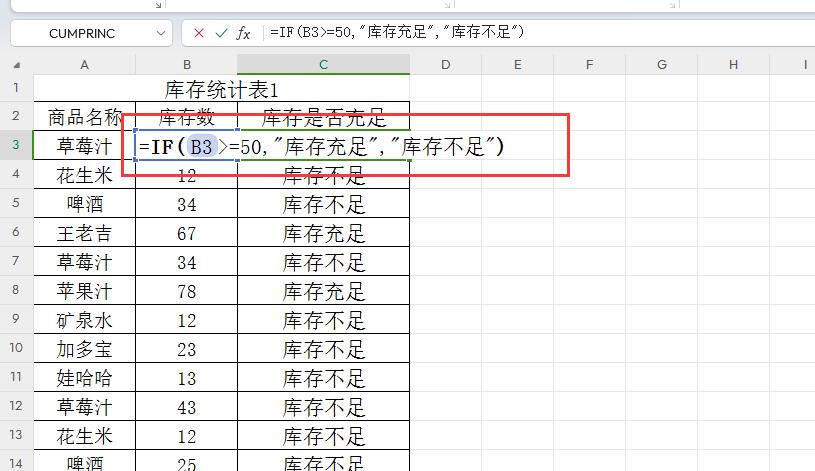The width and height of the screenshot is (815, 471).
Task: Expand the Name Box dropdown arrow
Action: click(x=161, y=33)
